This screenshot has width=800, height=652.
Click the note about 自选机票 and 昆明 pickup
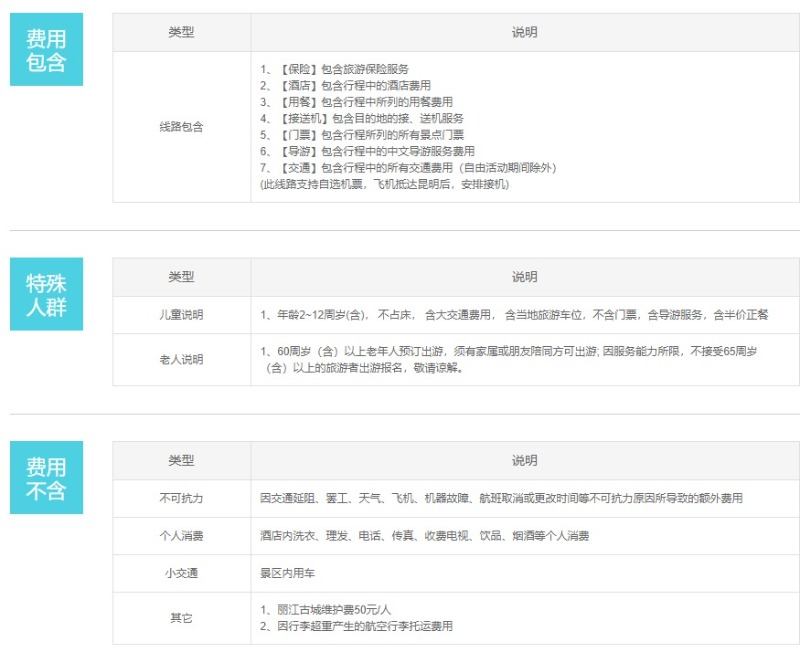[384, 184]
